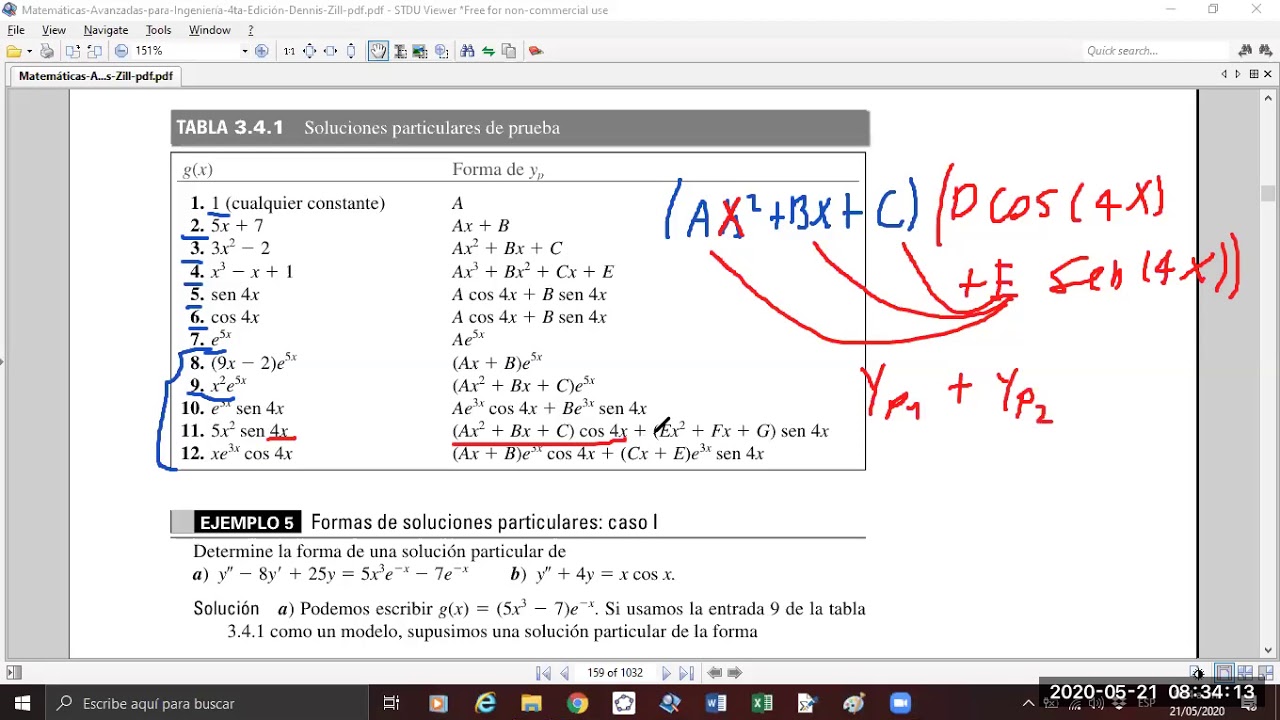This screenshot has width=1280, height=720.
Task: Open a file with the folder icon
Action: pos(13,51)
